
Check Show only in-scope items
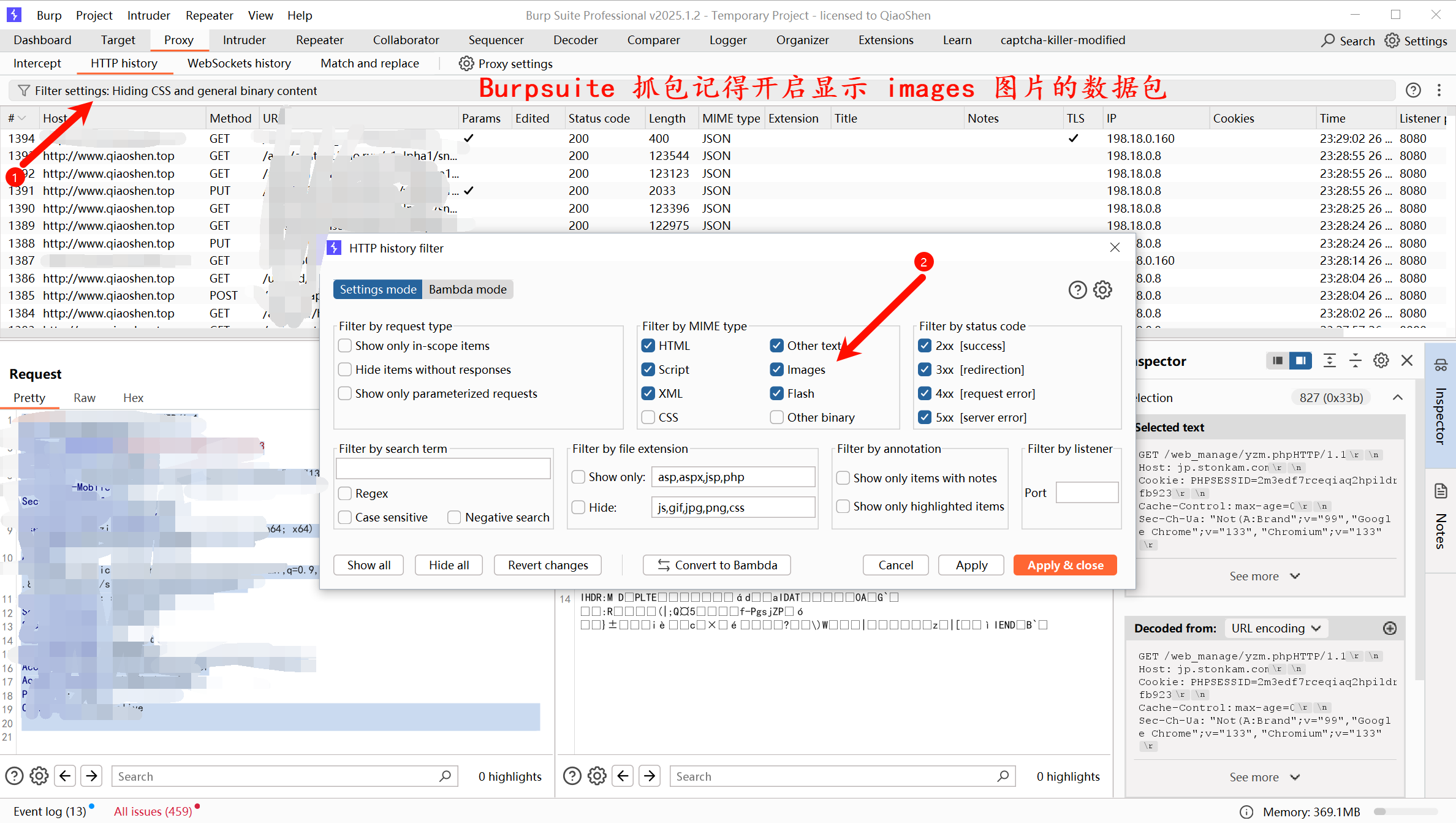click(x=345, y=346)
